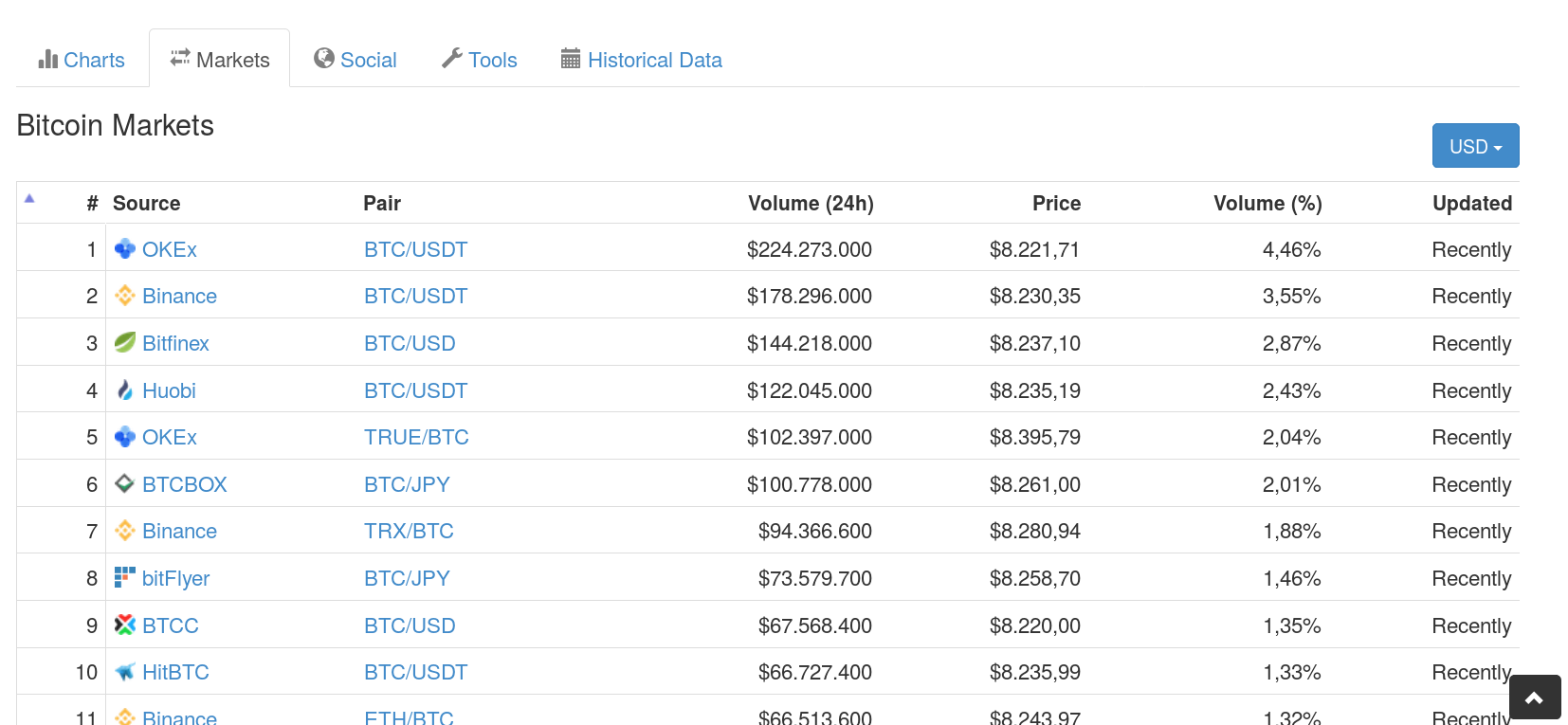The image size is (1568, 725).
Task: Click the Historical Data calendar icon
Action: point(571,58)
